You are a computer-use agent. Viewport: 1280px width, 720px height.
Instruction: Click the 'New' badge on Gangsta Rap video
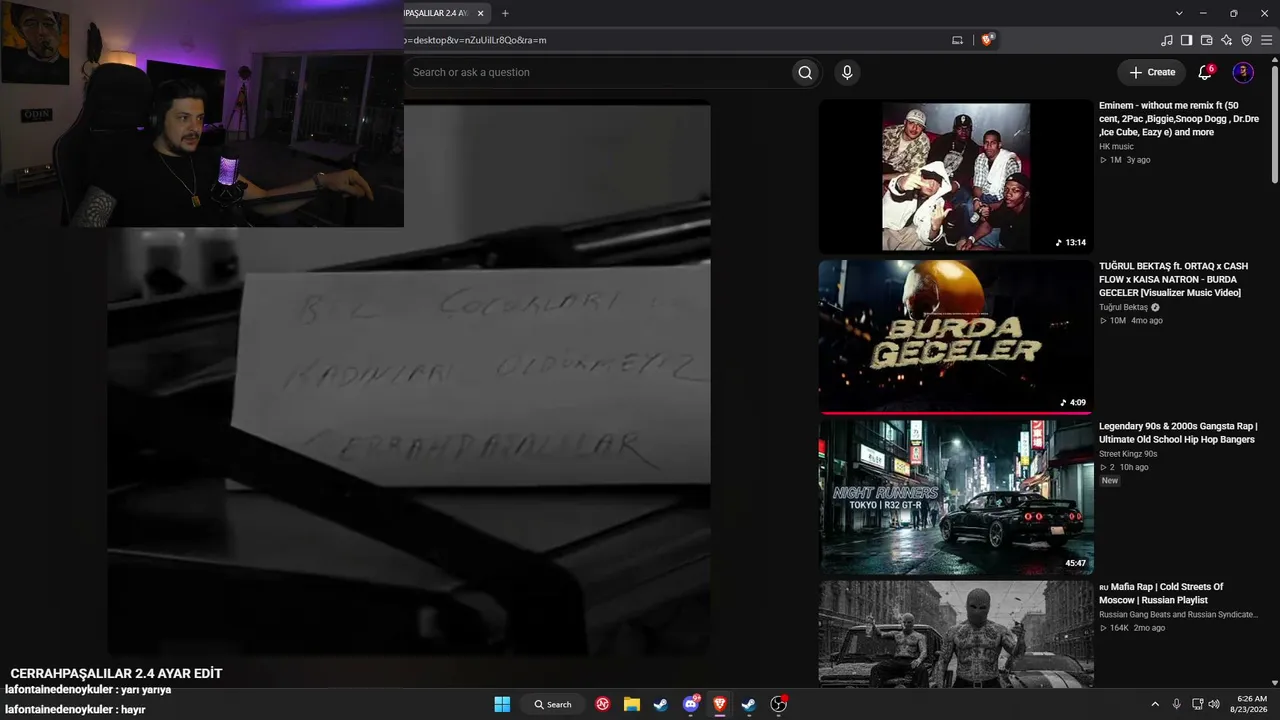tap(1110, 481)
